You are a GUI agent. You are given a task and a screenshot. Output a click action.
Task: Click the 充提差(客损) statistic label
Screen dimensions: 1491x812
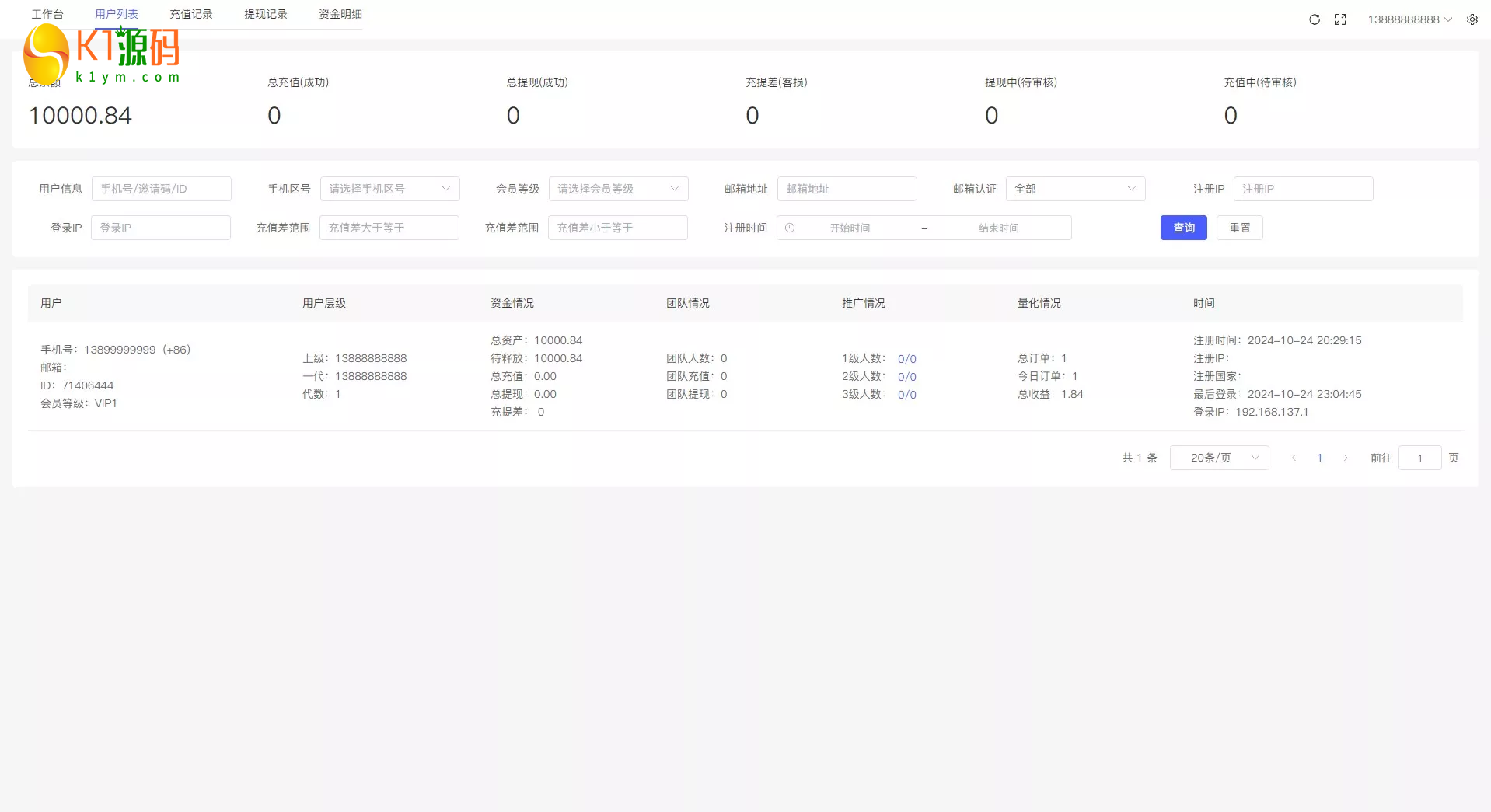pos(777,82)
